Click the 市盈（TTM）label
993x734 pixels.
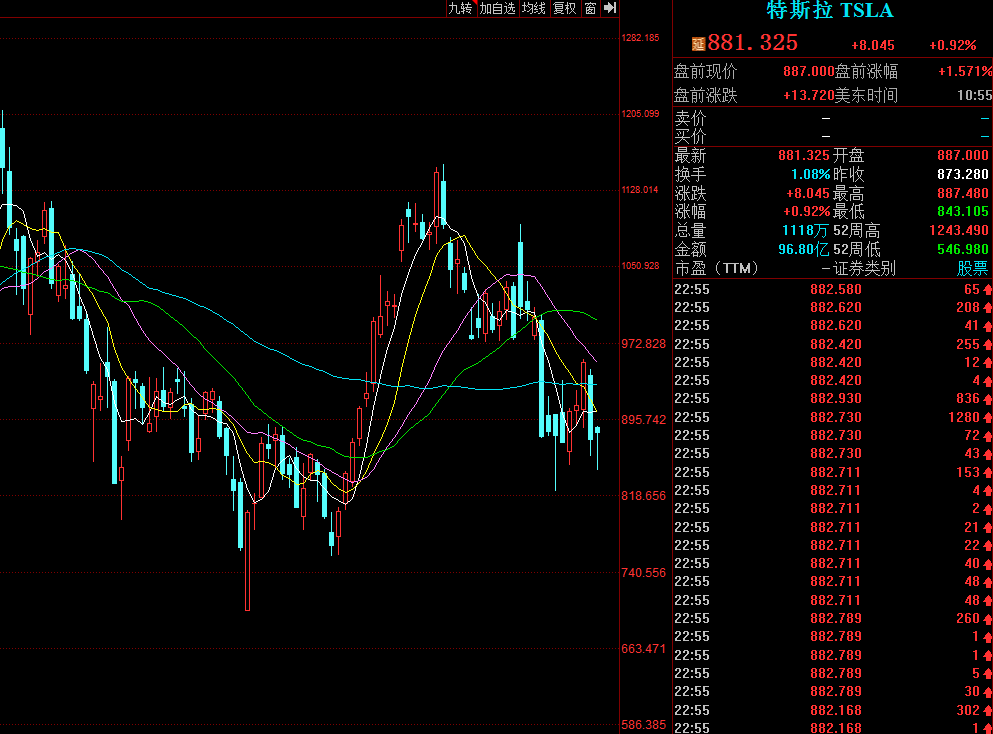click(x=717, y=269)
